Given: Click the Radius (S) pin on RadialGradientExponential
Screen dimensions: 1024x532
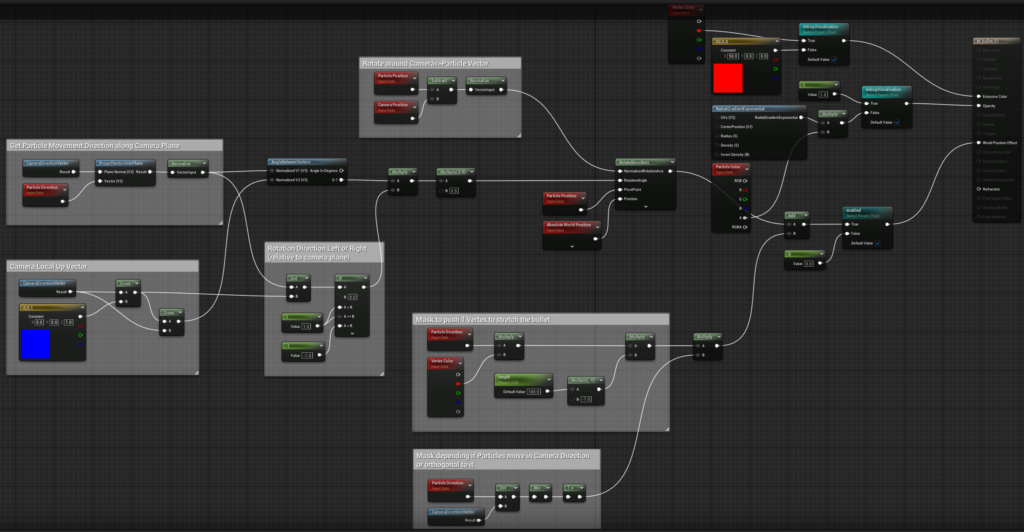Looking at the screenshot, I should (717, 136).
